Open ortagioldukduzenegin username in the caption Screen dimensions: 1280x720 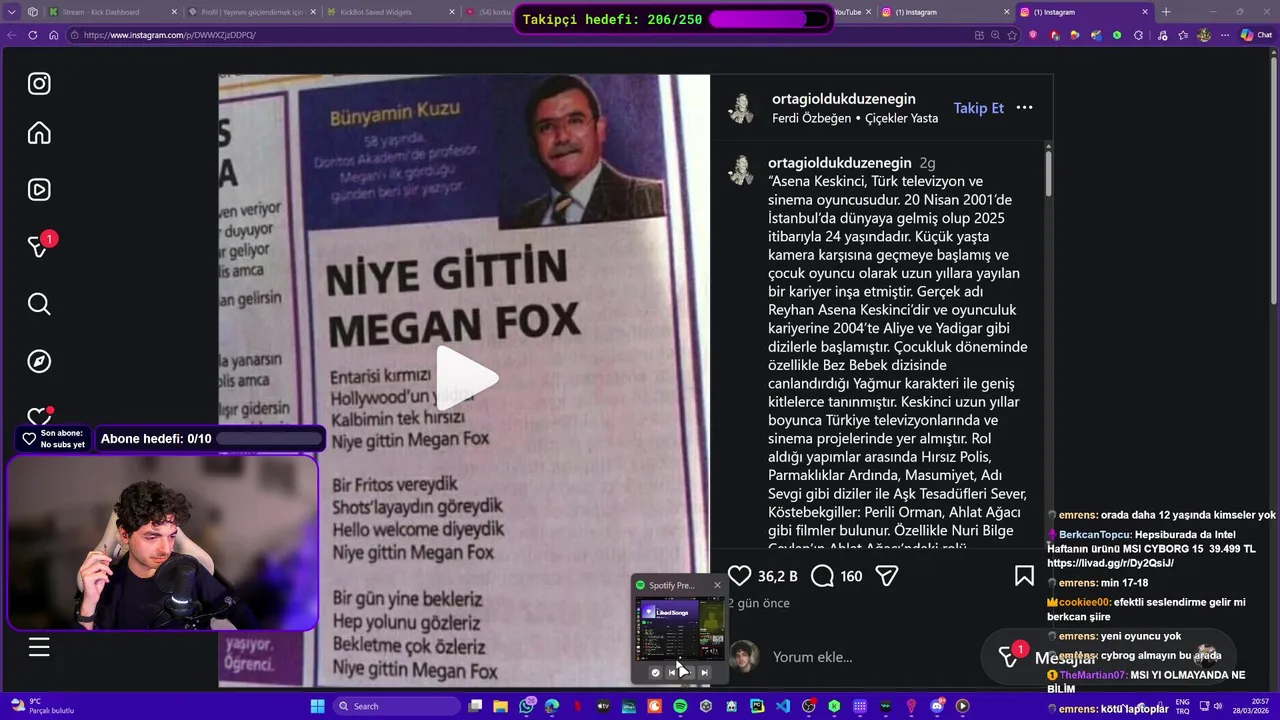click(x=839, y=163)
